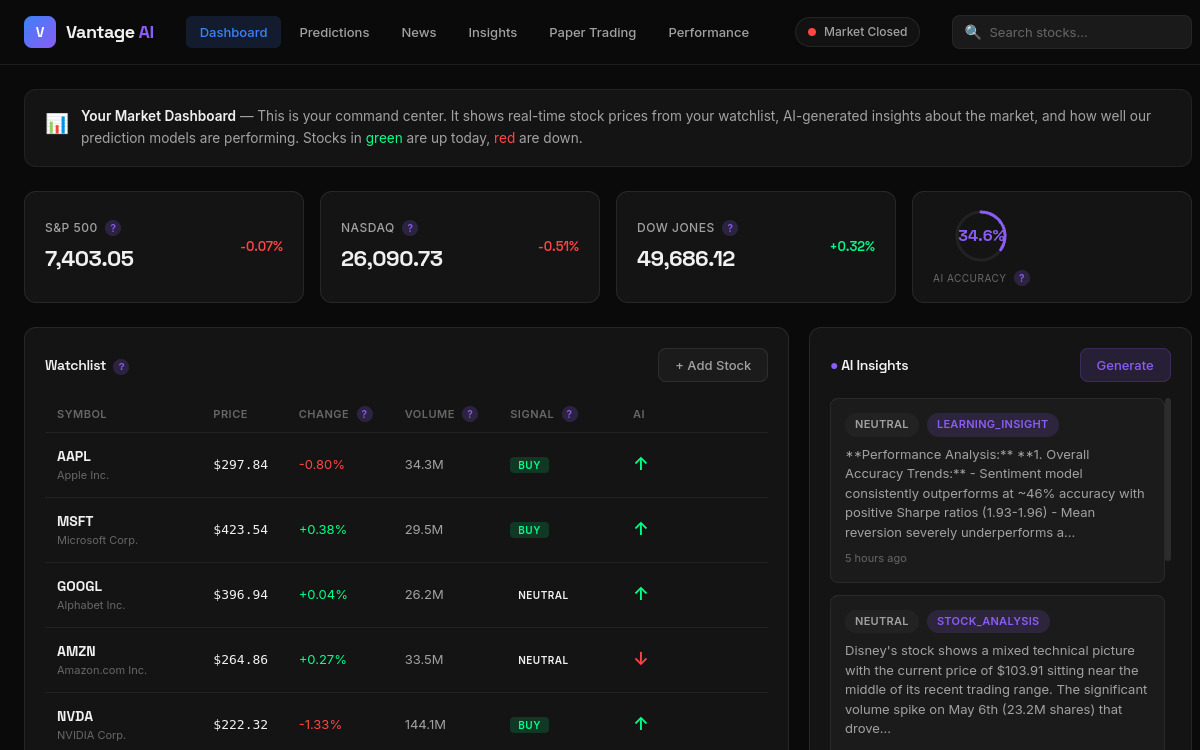Click the bar chart icon in the dashboard banner
This screenshot has width=1200, height=750.
(x=57, y=124)
